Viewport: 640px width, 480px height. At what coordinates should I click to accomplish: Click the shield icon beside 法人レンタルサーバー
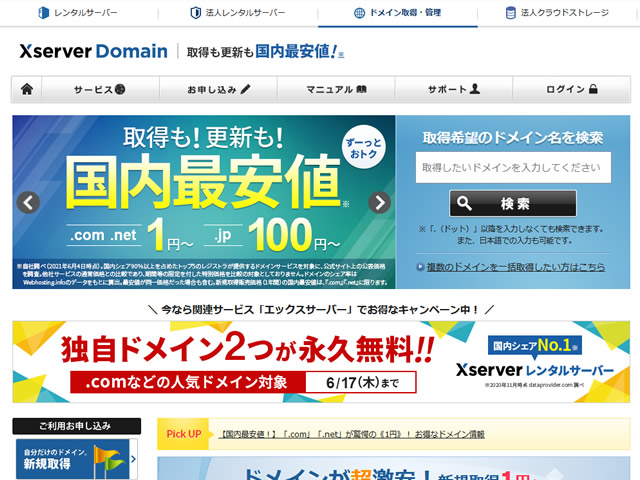(x=196, y=13)
